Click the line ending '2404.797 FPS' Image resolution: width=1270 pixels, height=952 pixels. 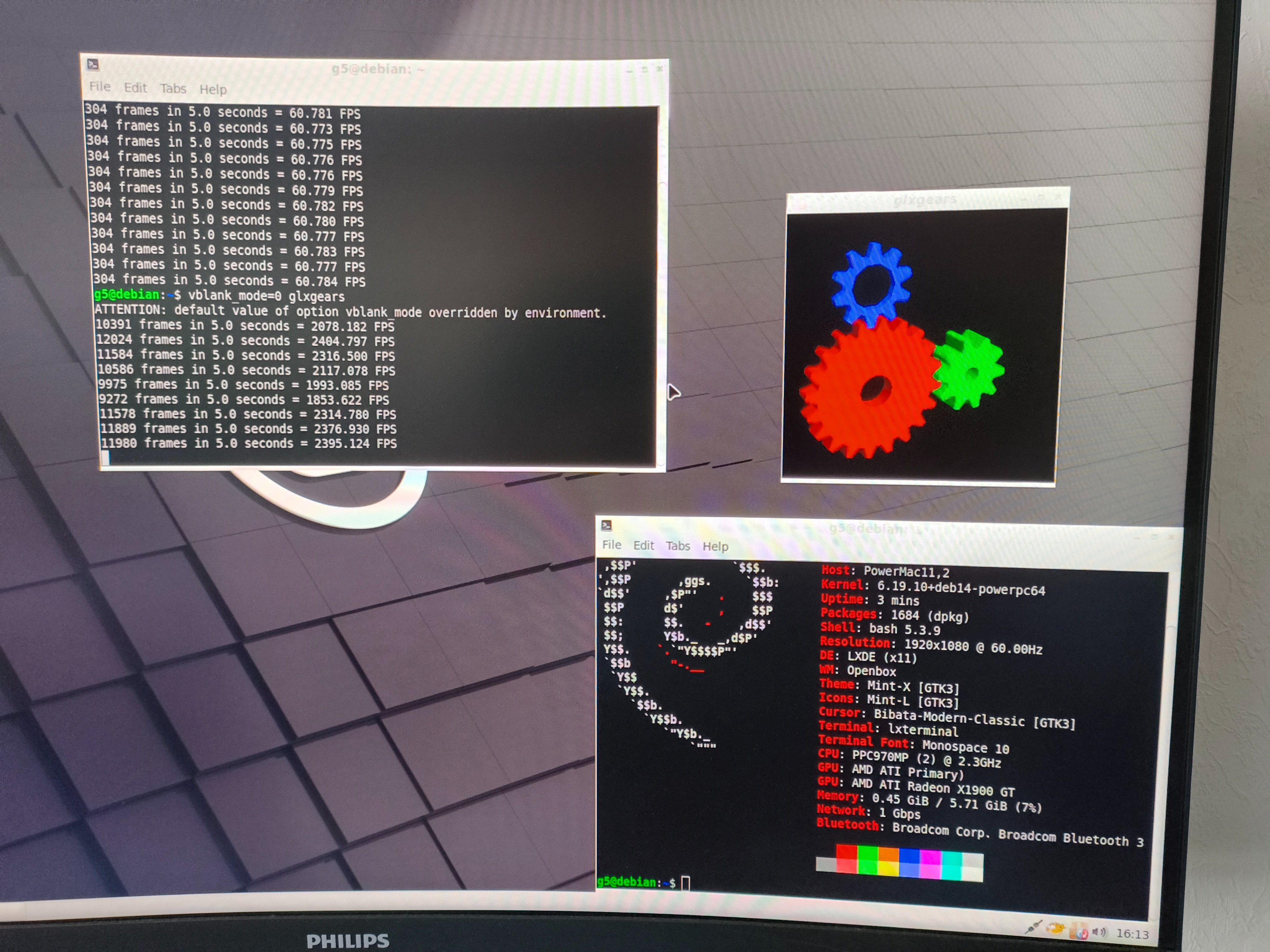point(245,340)
